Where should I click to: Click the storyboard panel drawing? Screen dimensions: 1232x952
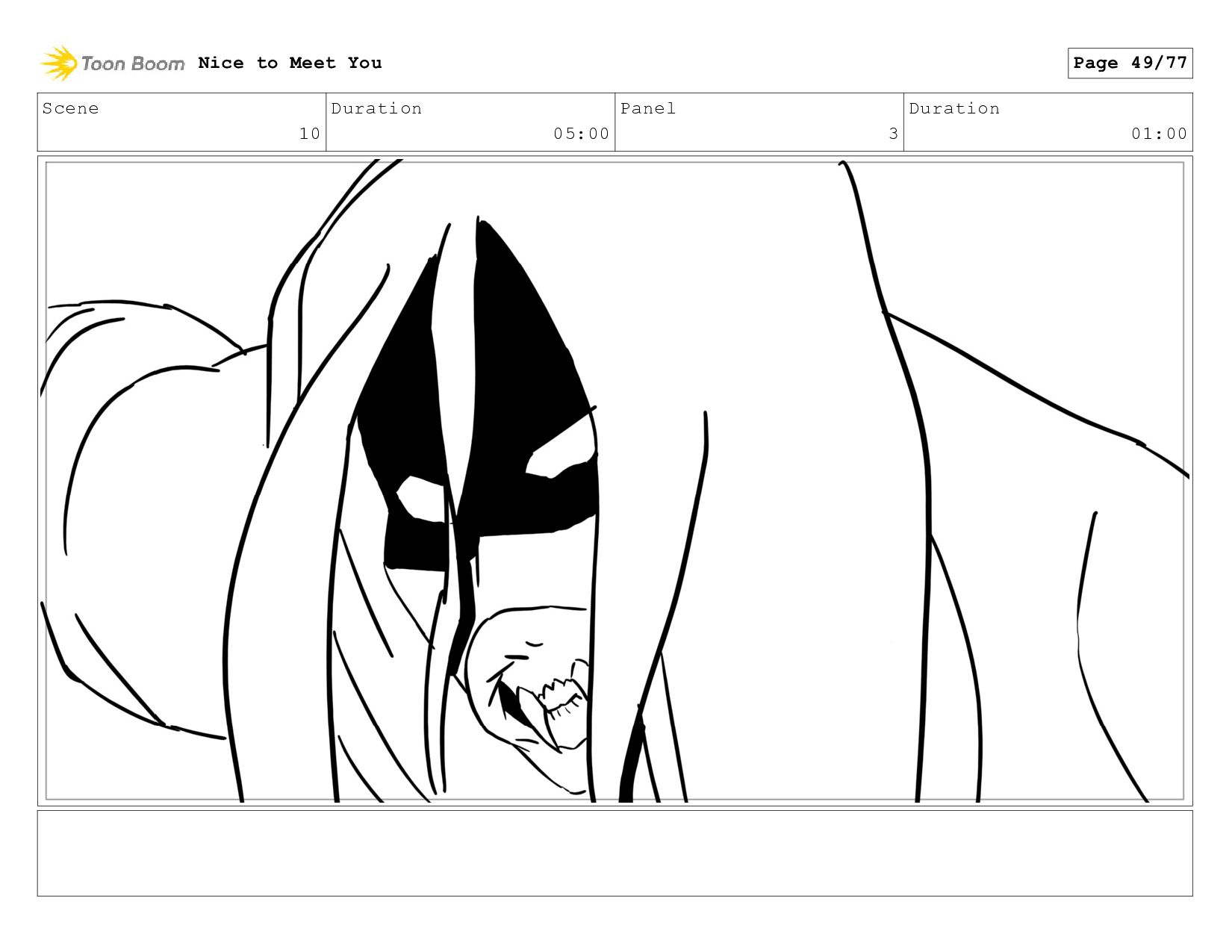615,481
